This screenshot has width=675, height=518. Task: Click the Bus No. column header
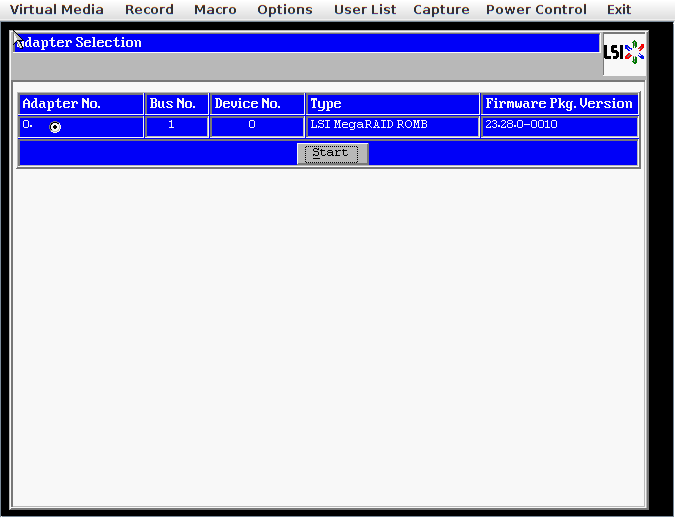pyautogui.click(x=177, y=104)
